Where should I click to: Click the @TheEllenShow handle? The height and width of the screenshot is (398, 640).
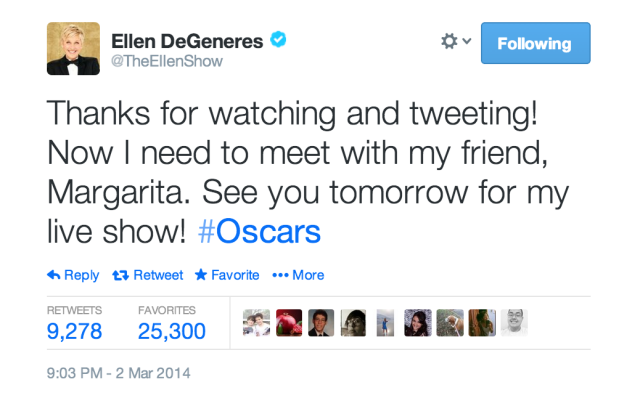167,61
